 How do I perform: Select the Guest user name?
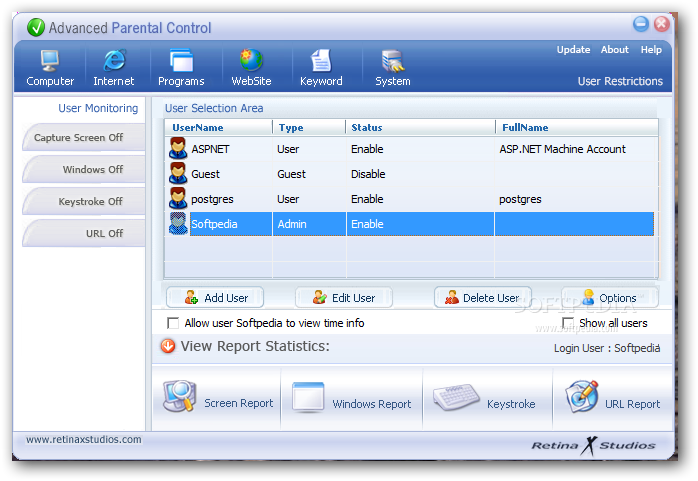point(205,174)
